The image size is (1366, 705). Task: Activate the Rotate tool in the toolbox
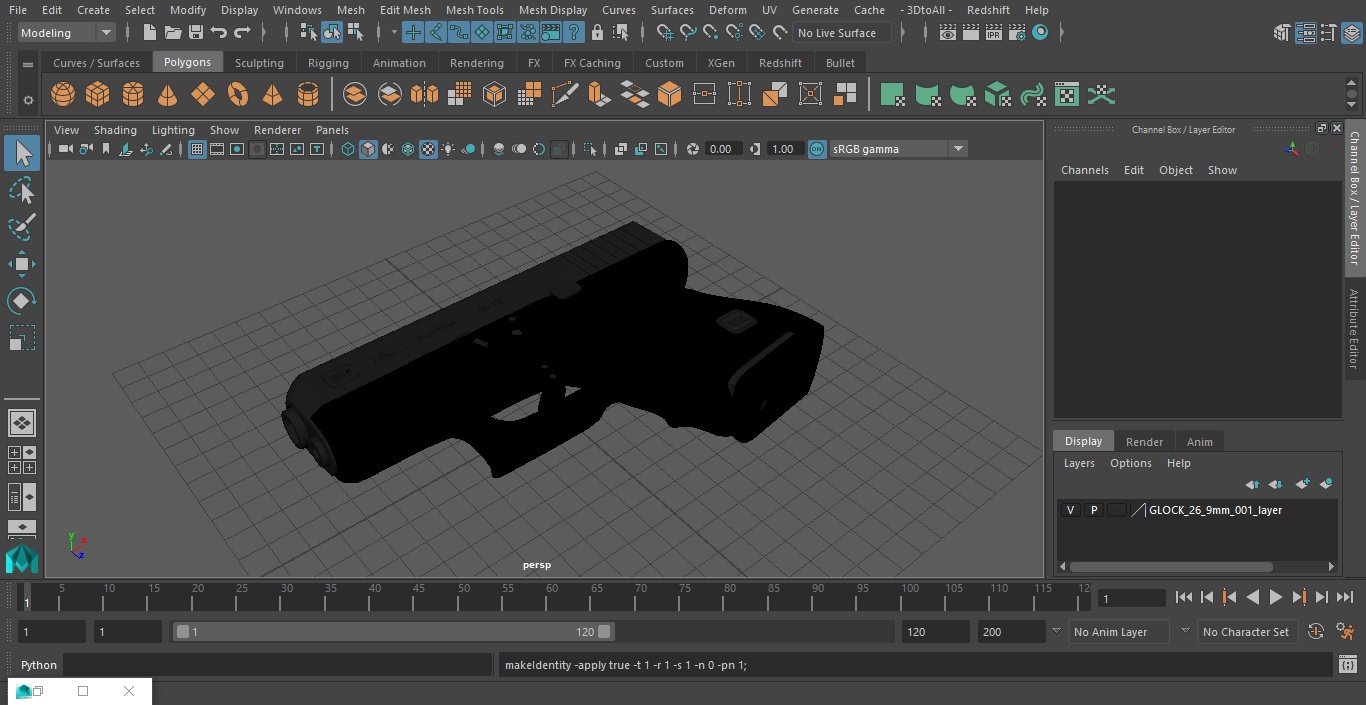pyautogui.click(x=22, y=301)
